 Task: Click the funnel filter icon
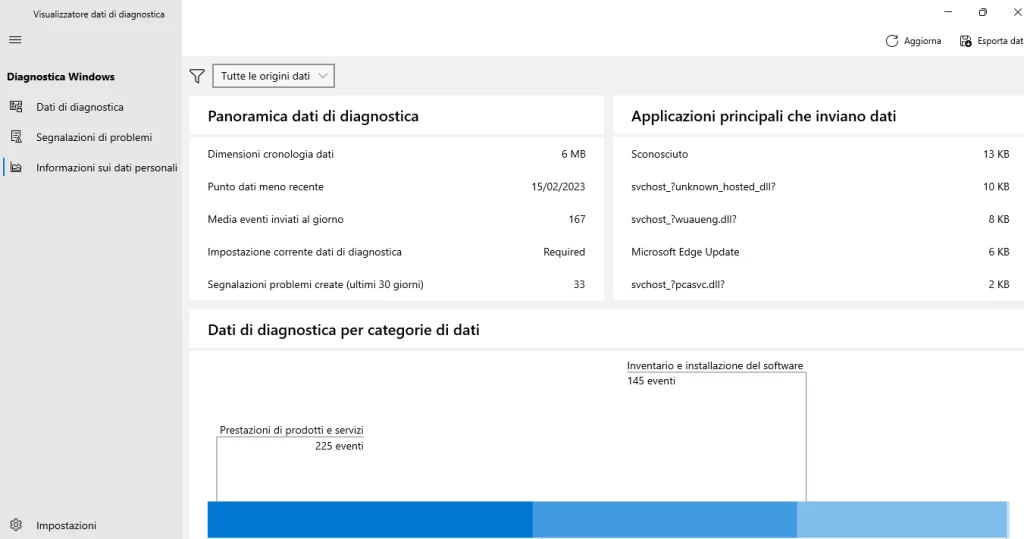pyautogui.click(x=197, y=76)
